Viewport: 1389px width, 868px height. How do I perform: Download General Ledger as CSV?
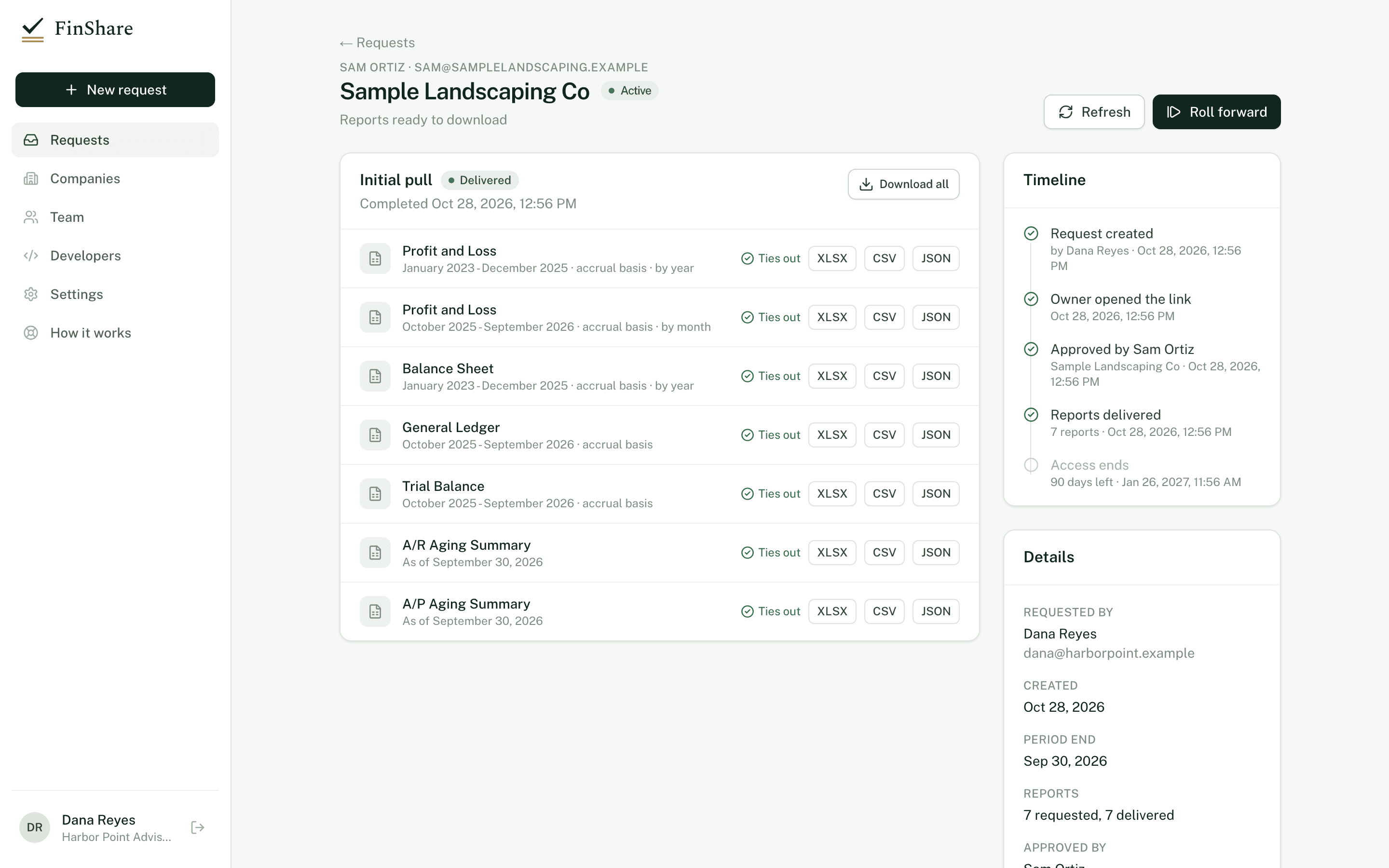pyautogui.click(x=885, y=435)
